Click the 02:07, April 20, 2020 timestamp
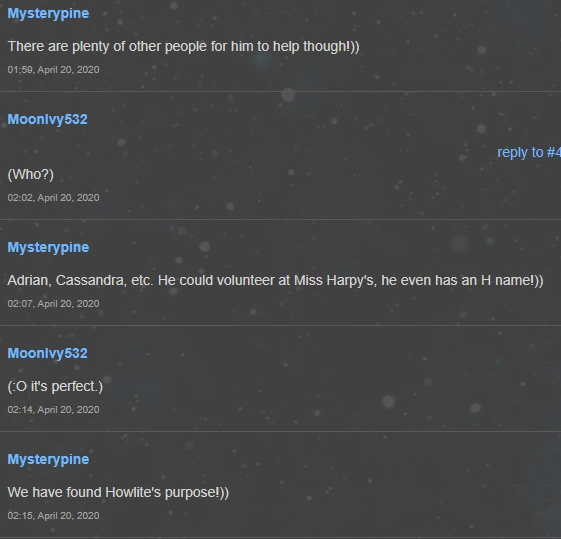 pos(53,304)
